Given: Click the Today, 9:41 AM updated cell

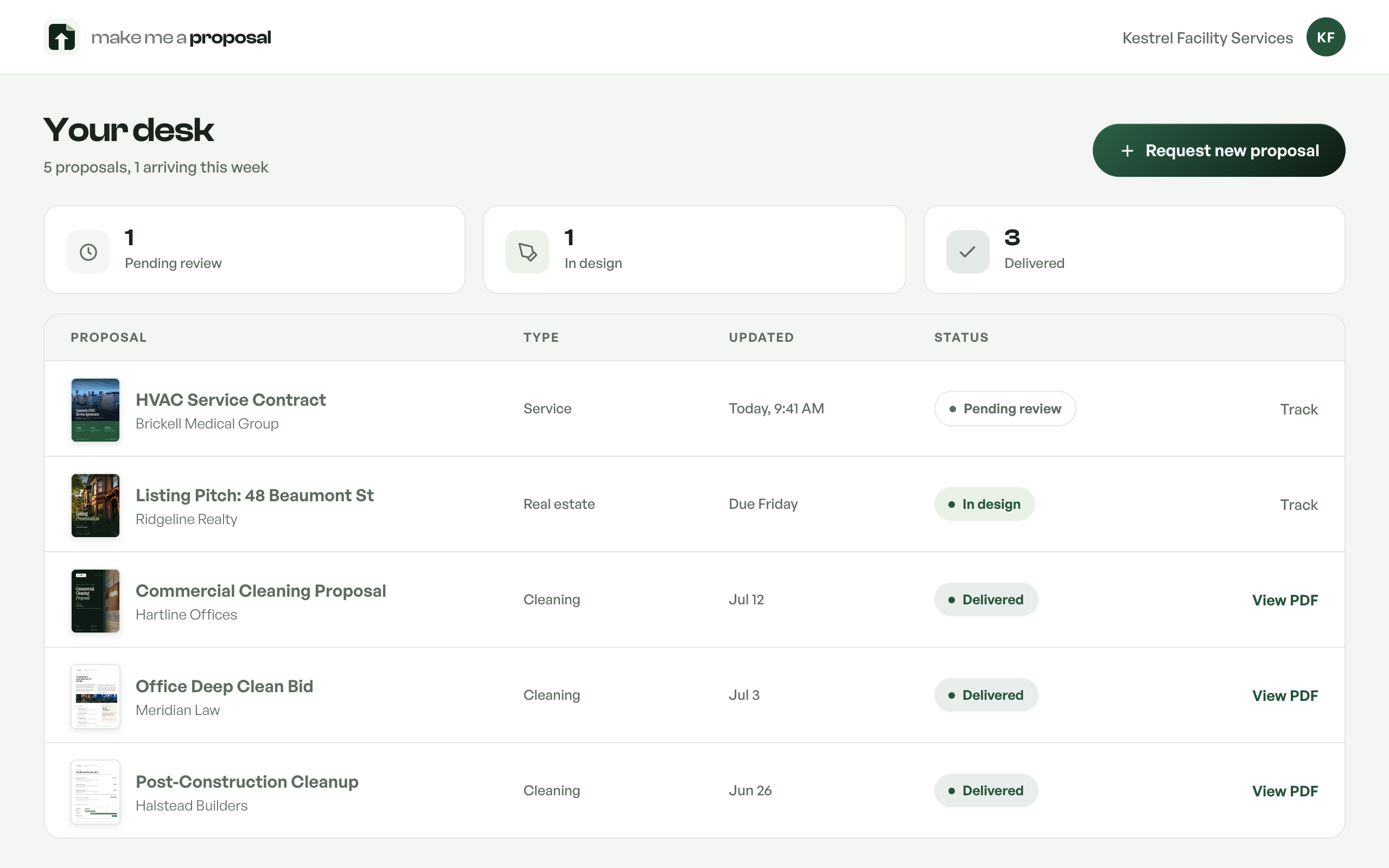Looking at the screenshot, I should coord(776,409).
